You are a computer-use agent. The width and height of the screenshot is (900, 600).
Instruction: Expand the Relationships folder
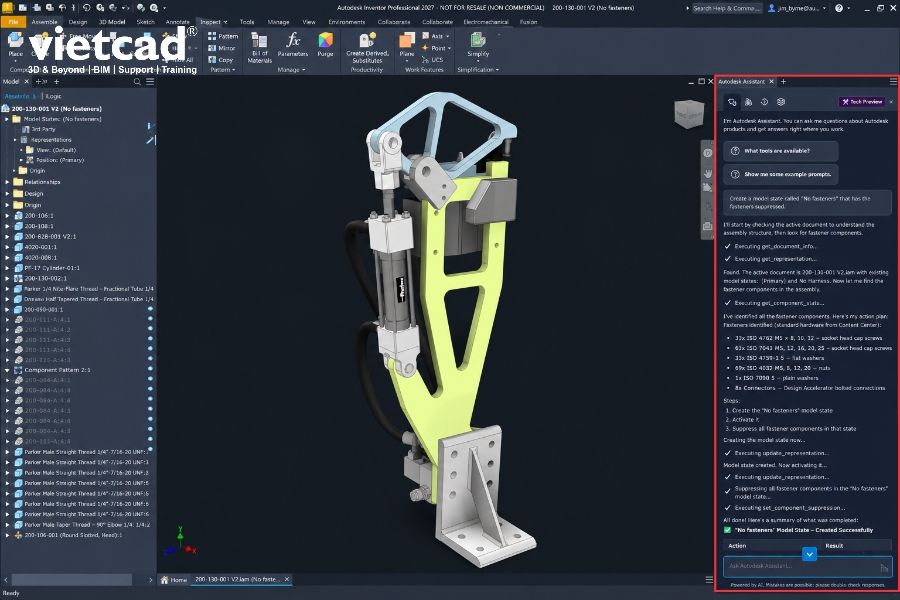[x=7, y=182]
